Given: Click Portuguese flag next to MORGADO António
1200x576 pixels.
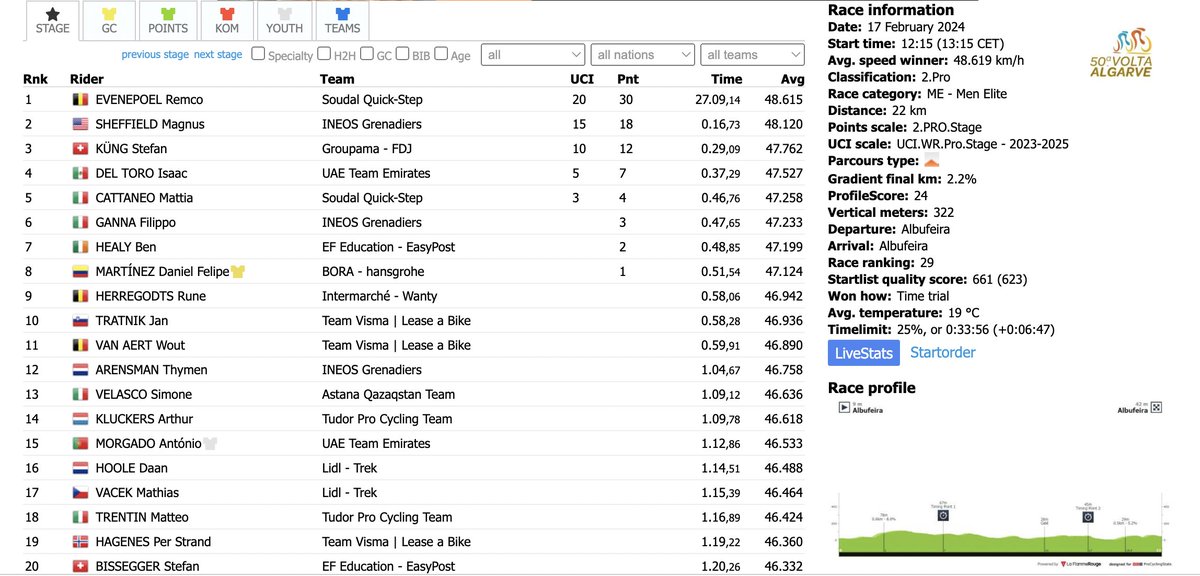Looking at the screenshot, I should [x=80, y=444].
